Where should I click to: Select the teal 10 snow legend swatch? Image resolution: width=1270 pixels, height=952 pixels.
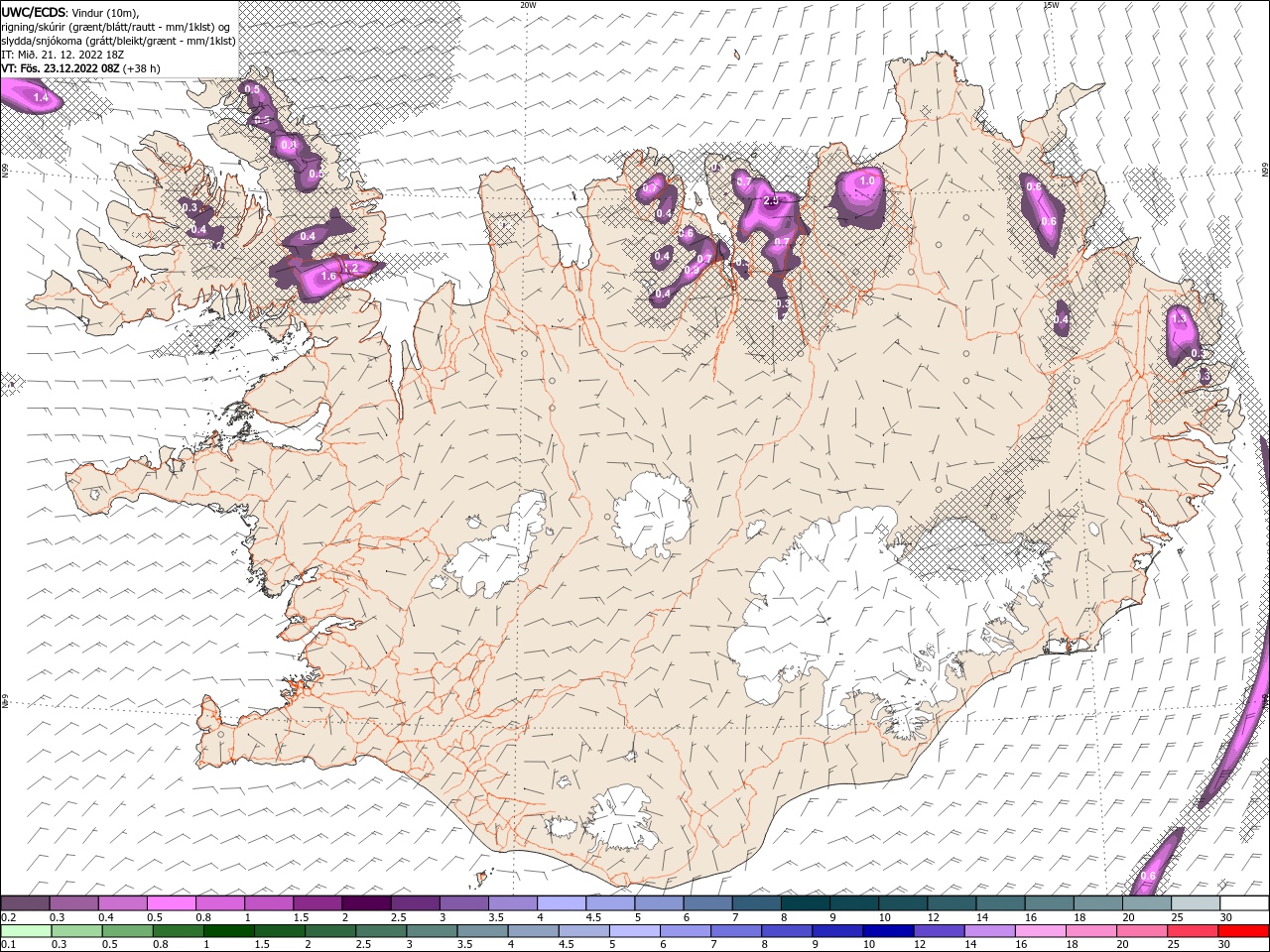[x=903, y=902]
